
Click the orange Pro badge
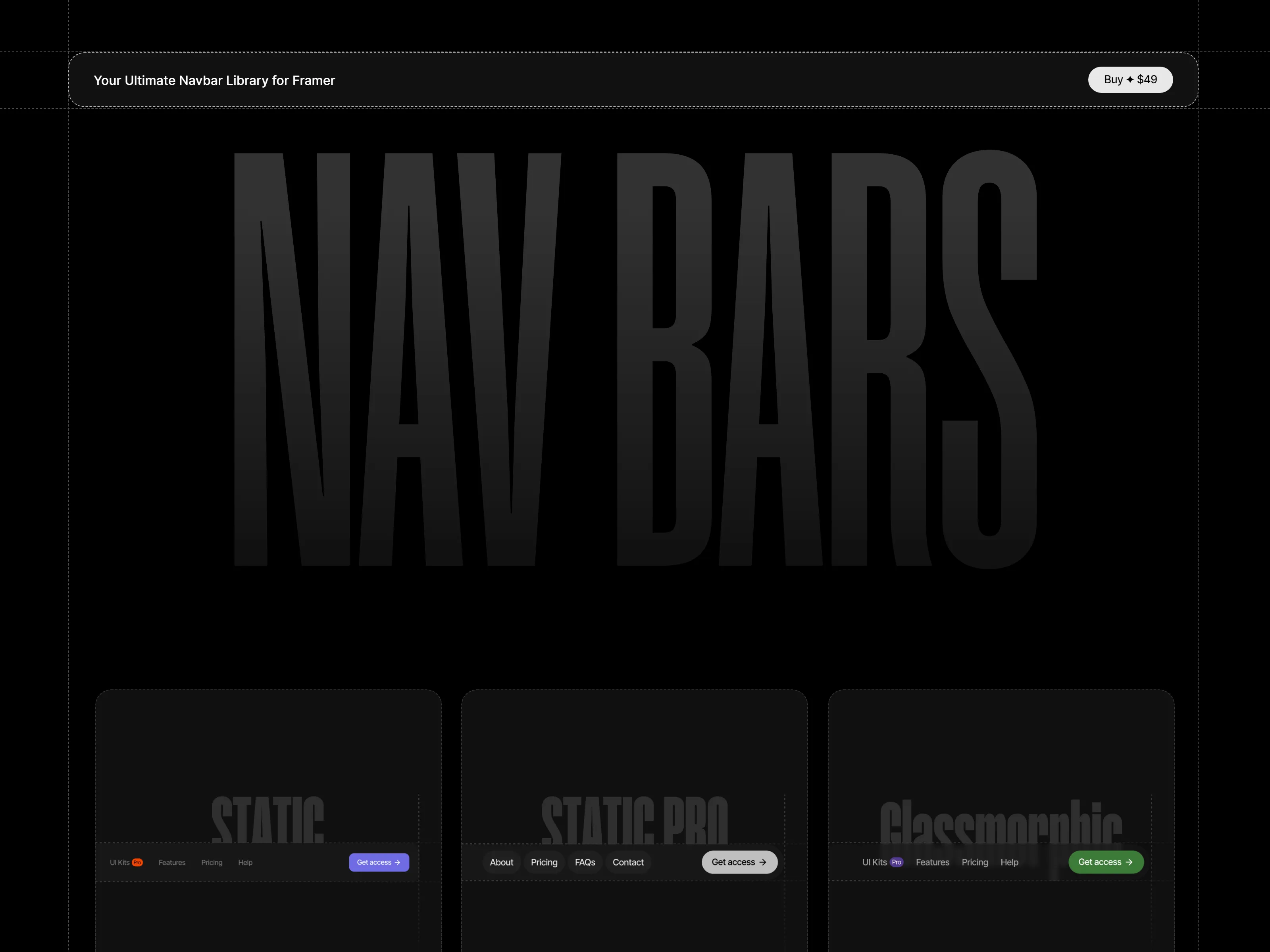pos(137,862)
